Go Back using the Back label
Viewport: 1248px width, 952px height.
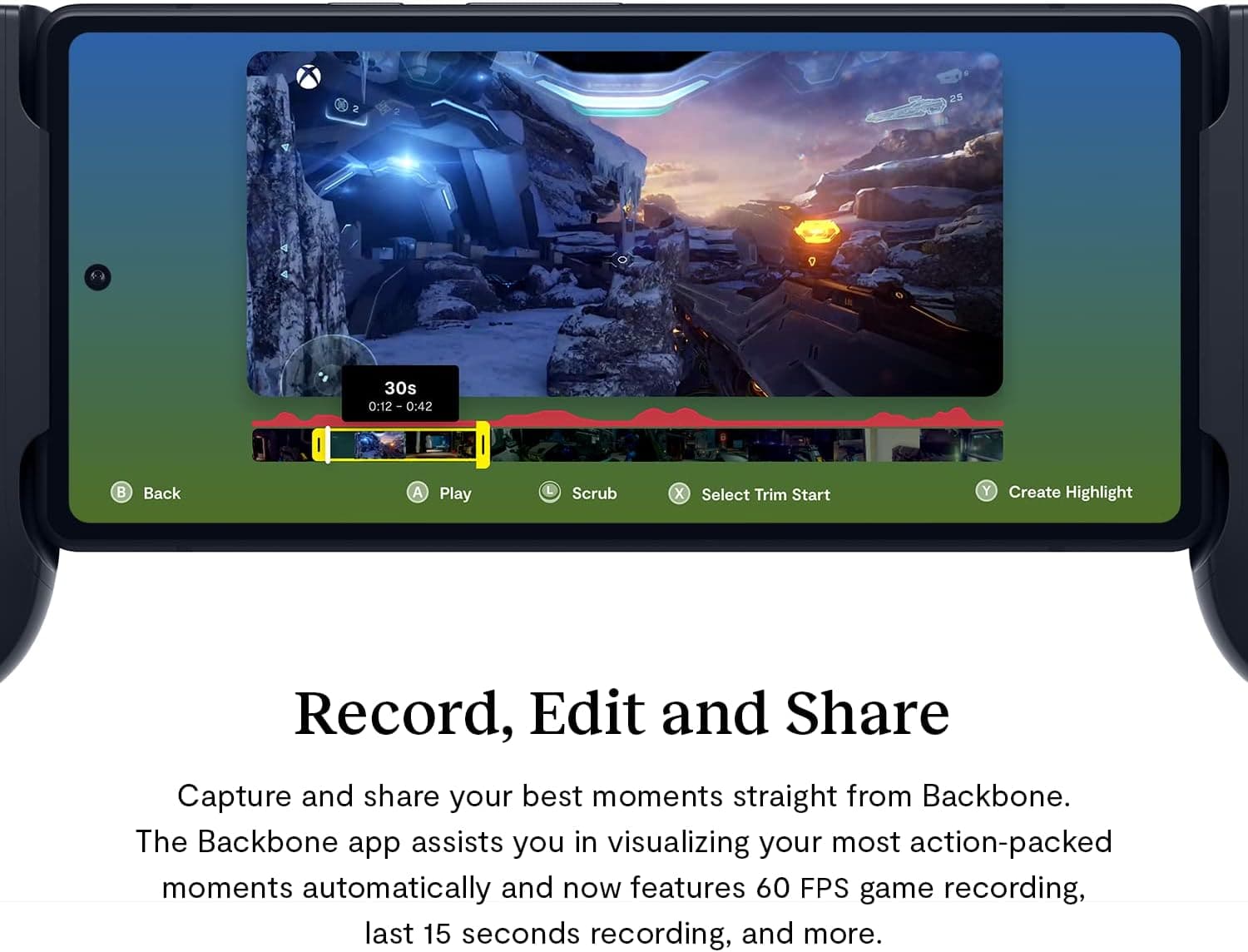click(161, 493)
